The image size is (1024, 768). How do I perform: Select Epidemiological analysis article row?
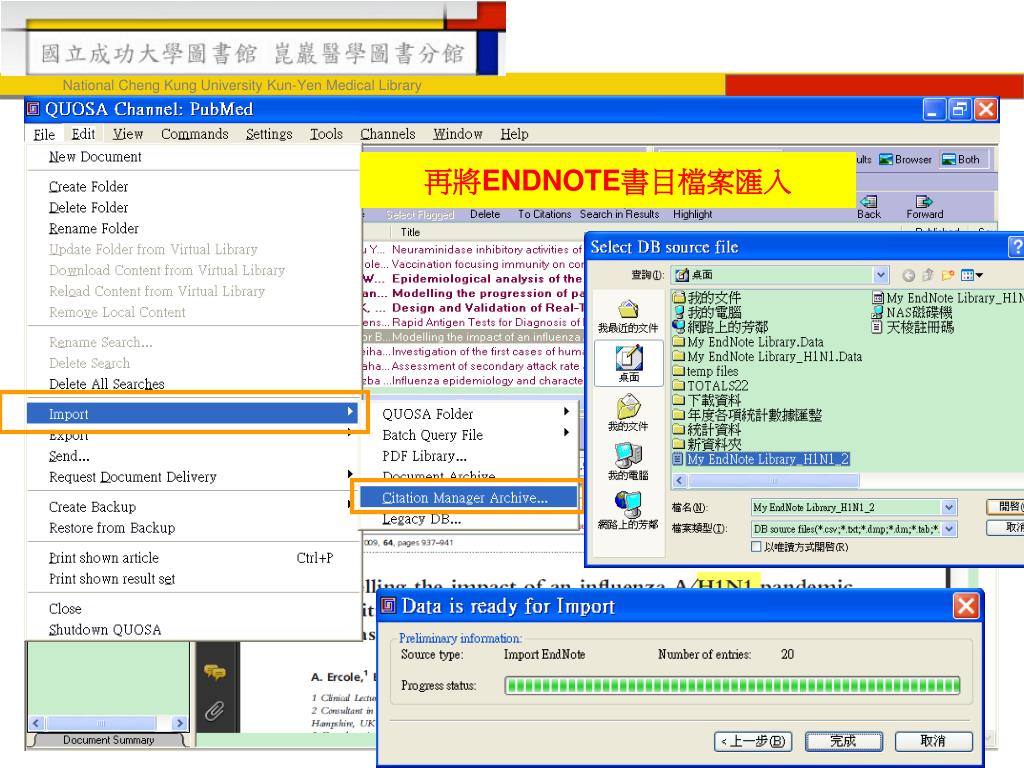(473, 279)
